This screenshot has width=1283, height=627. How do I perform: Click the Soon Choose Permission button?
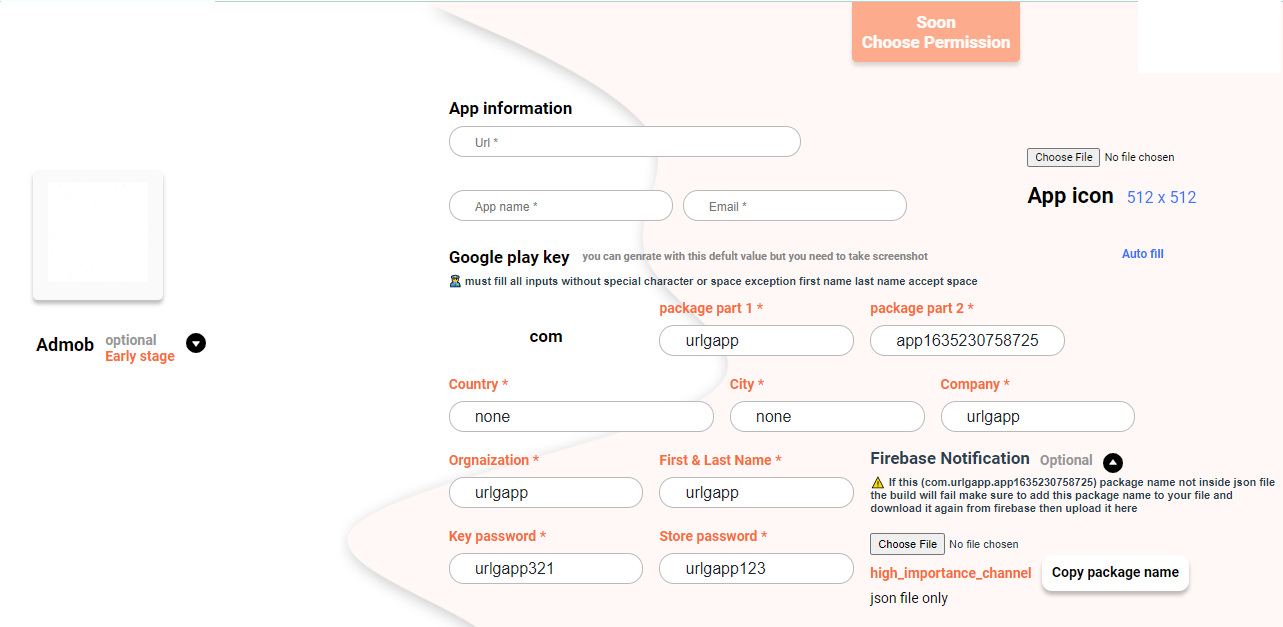[936, 32]
